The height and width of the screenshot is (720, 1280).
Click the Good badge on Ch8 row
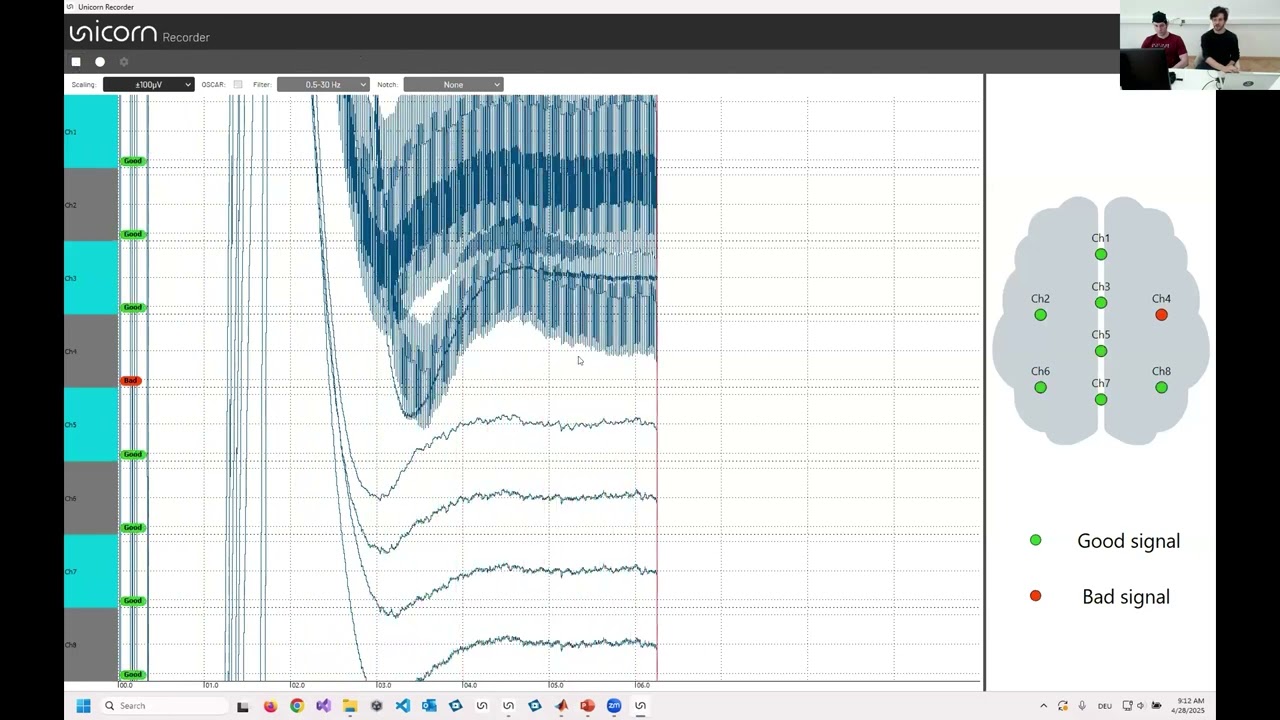pos(132,674)
